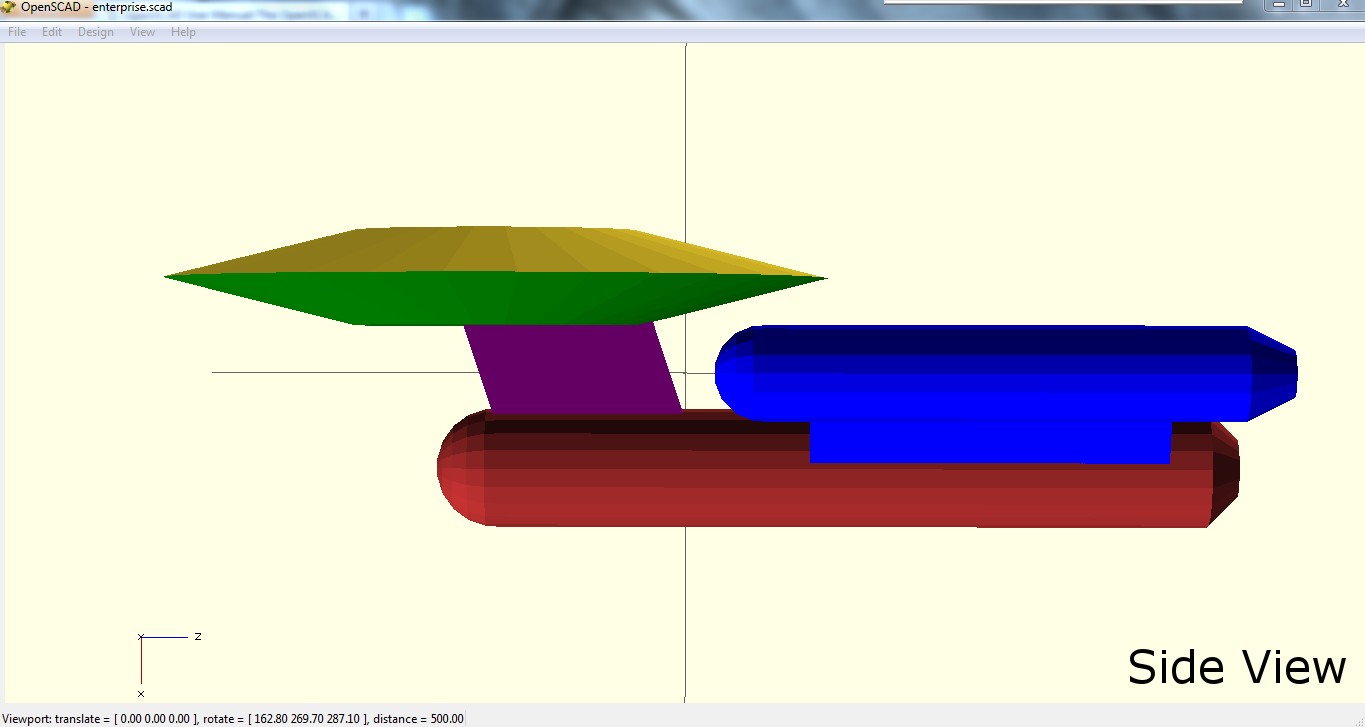Select the X axis label on the axis indicator

[x=141, y=693]
